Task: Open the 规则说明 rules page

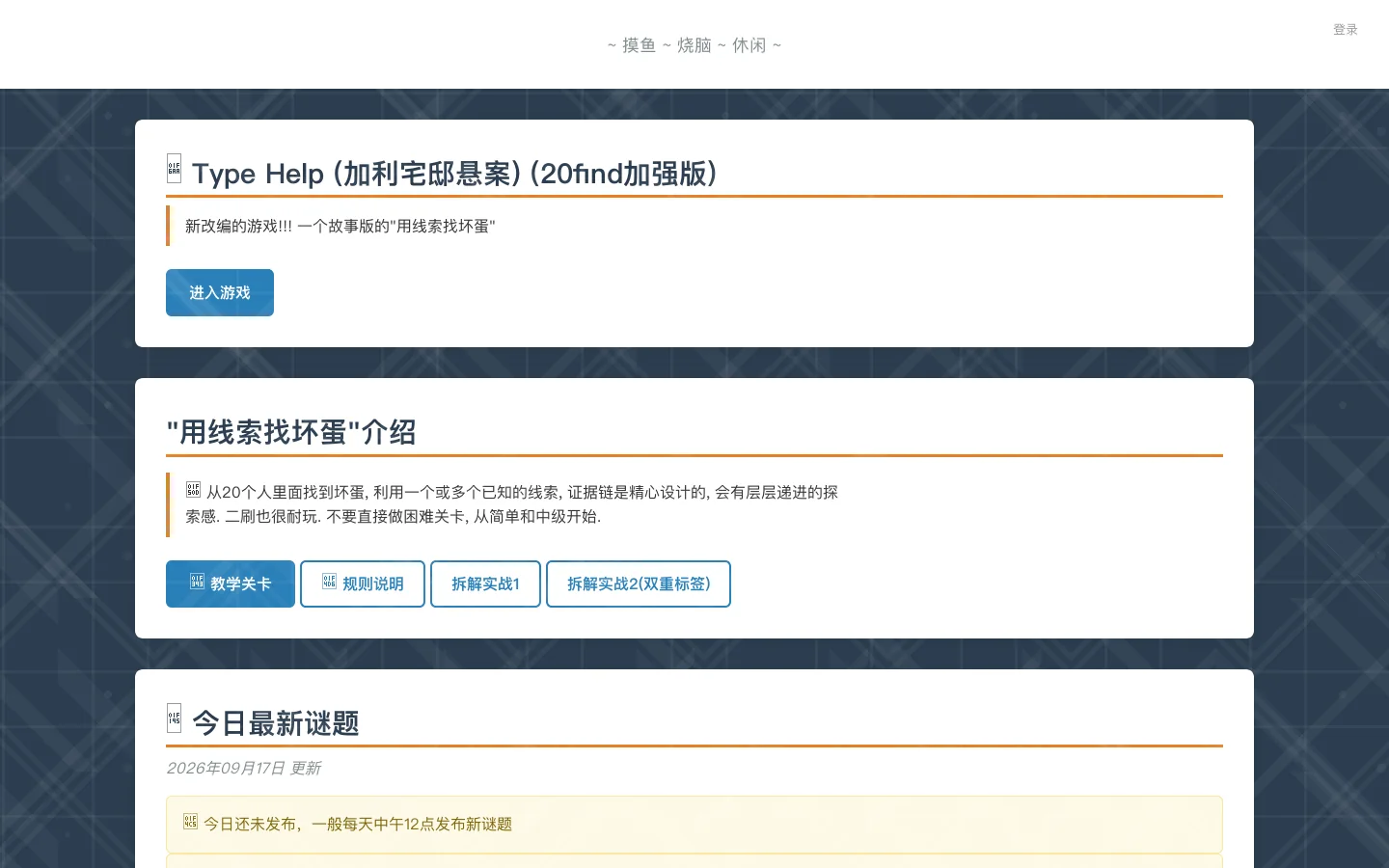Action: tap(363, 583)
